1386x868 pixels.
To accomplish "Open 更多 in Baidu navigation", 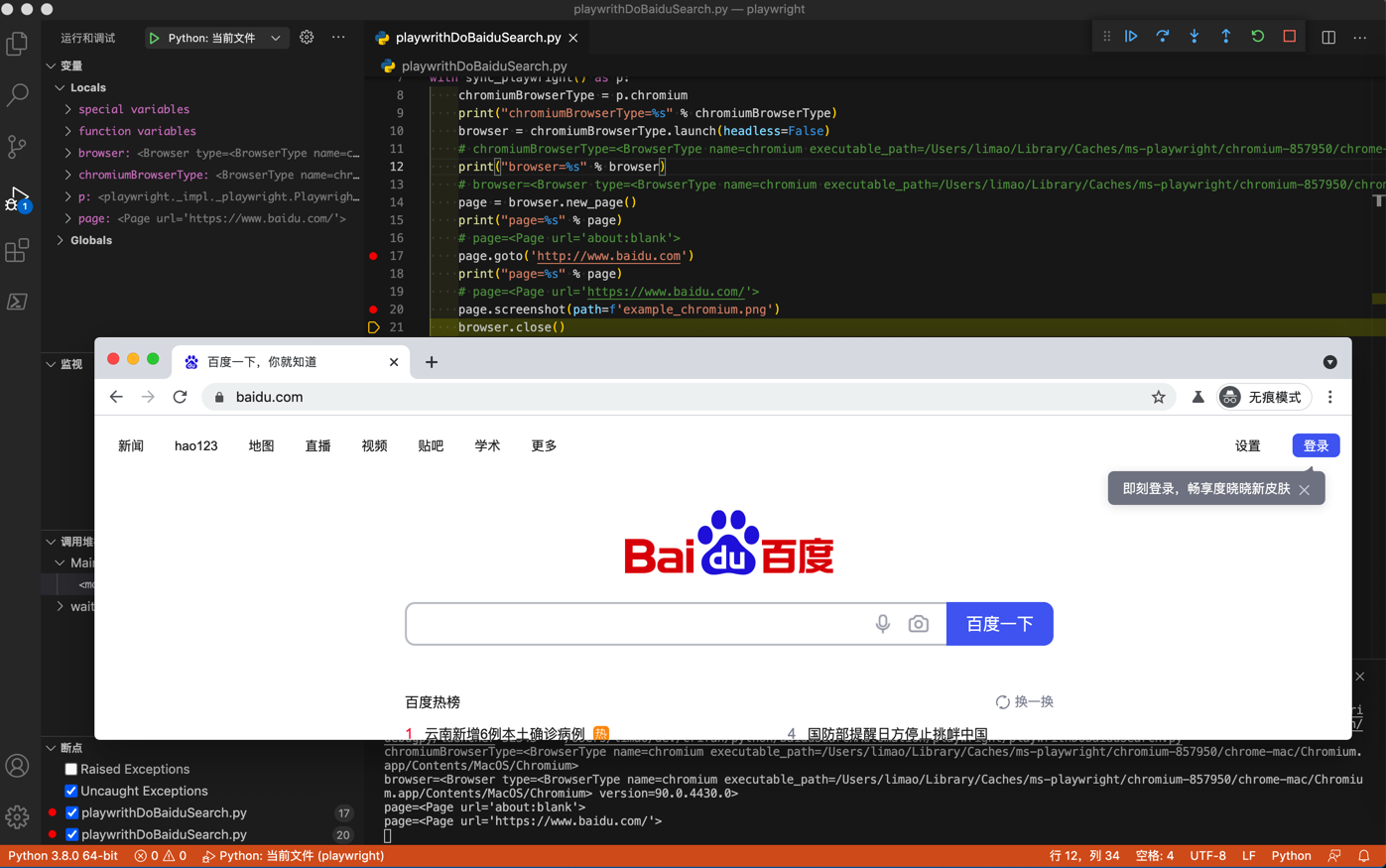I will point(544,446).
